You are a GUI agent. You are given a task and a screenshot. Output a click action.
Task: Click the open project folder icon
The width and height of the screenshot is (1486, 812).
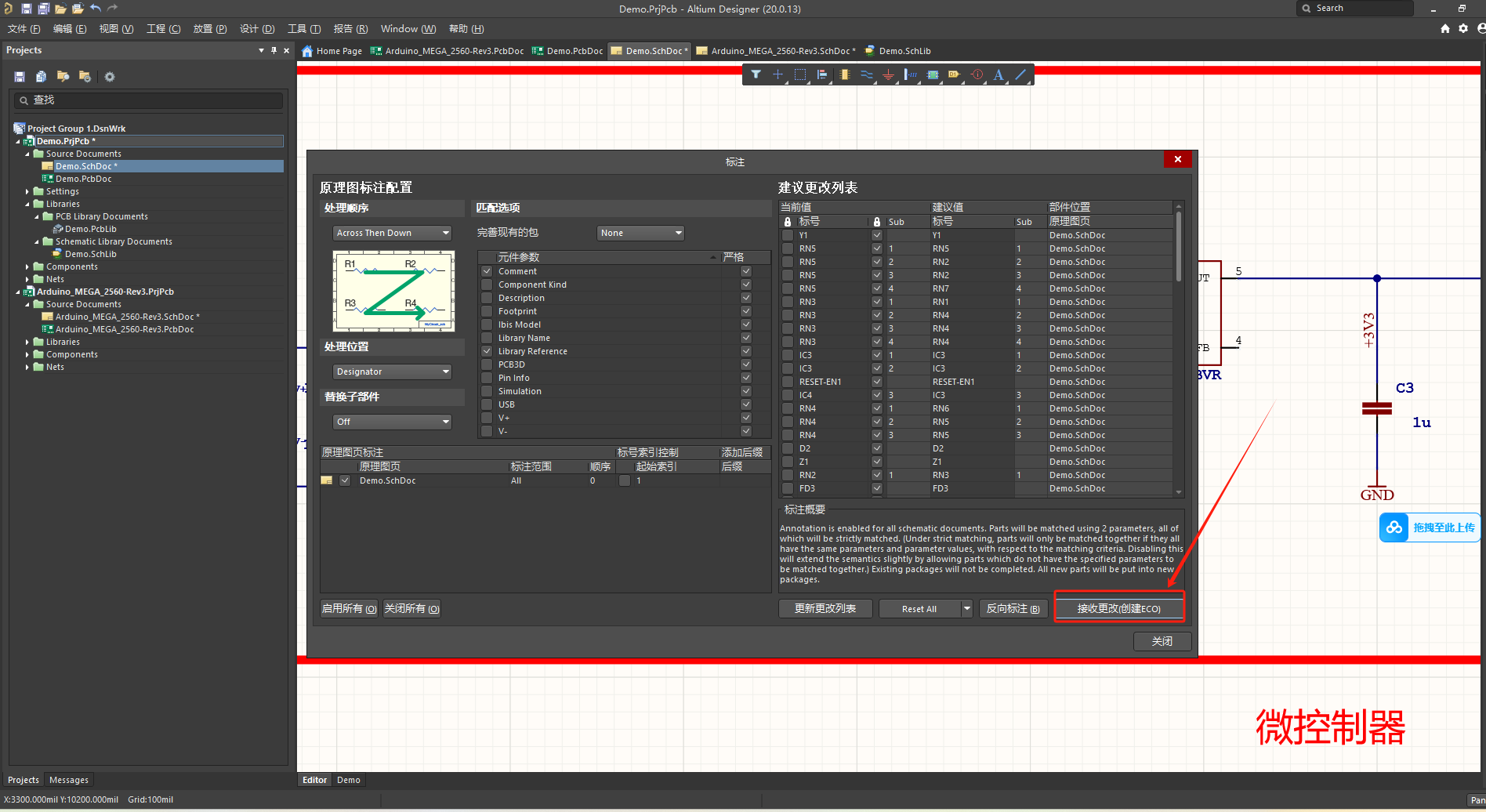tap(78, 9)
